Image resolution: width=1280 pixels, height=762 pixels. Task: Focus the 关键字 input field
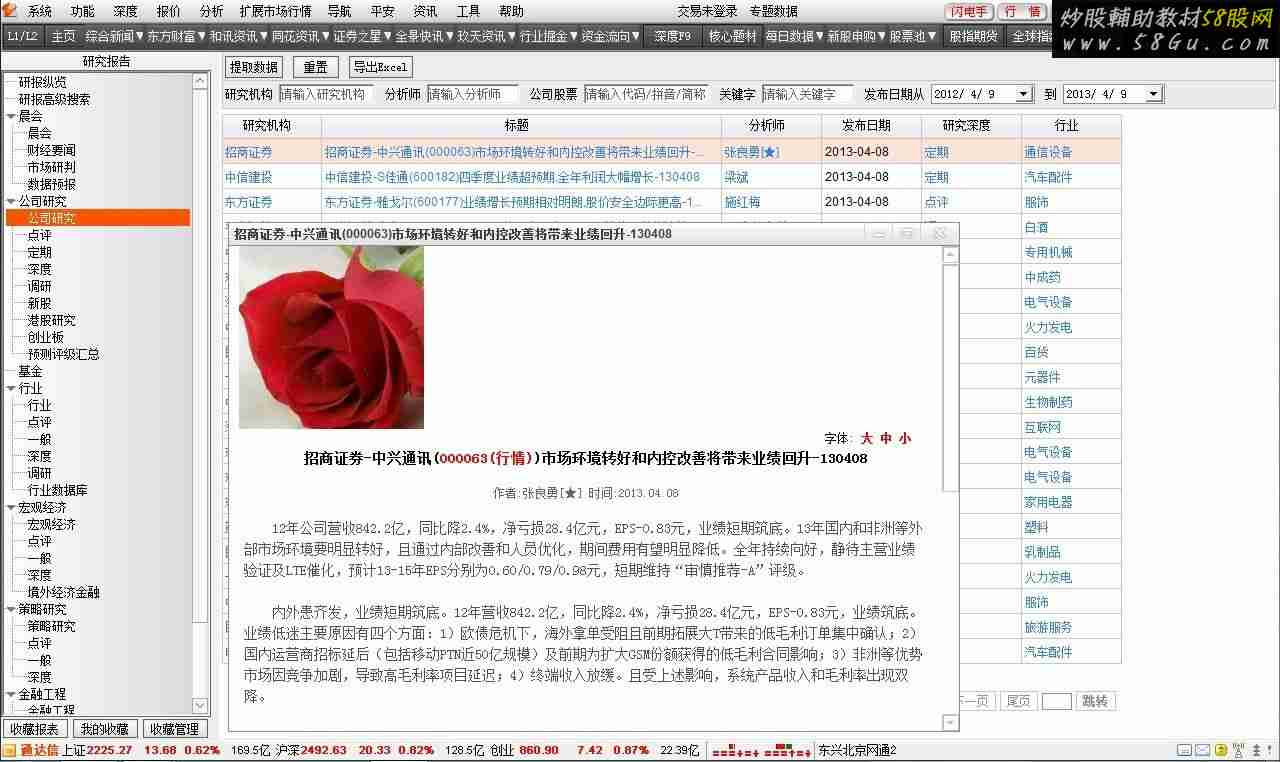click(x=807, y=94)
